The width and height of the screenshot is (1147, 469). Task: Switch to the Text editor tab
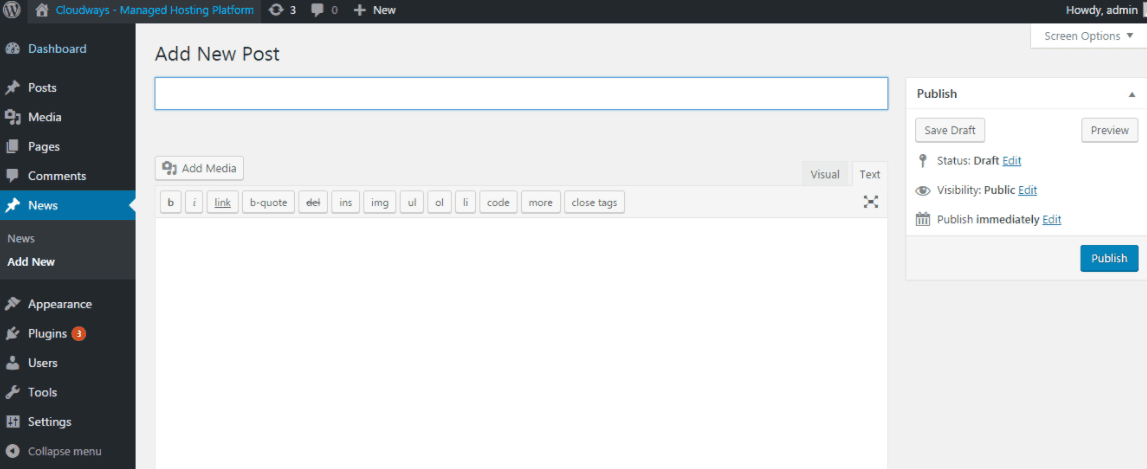click(x=870, y=174)
